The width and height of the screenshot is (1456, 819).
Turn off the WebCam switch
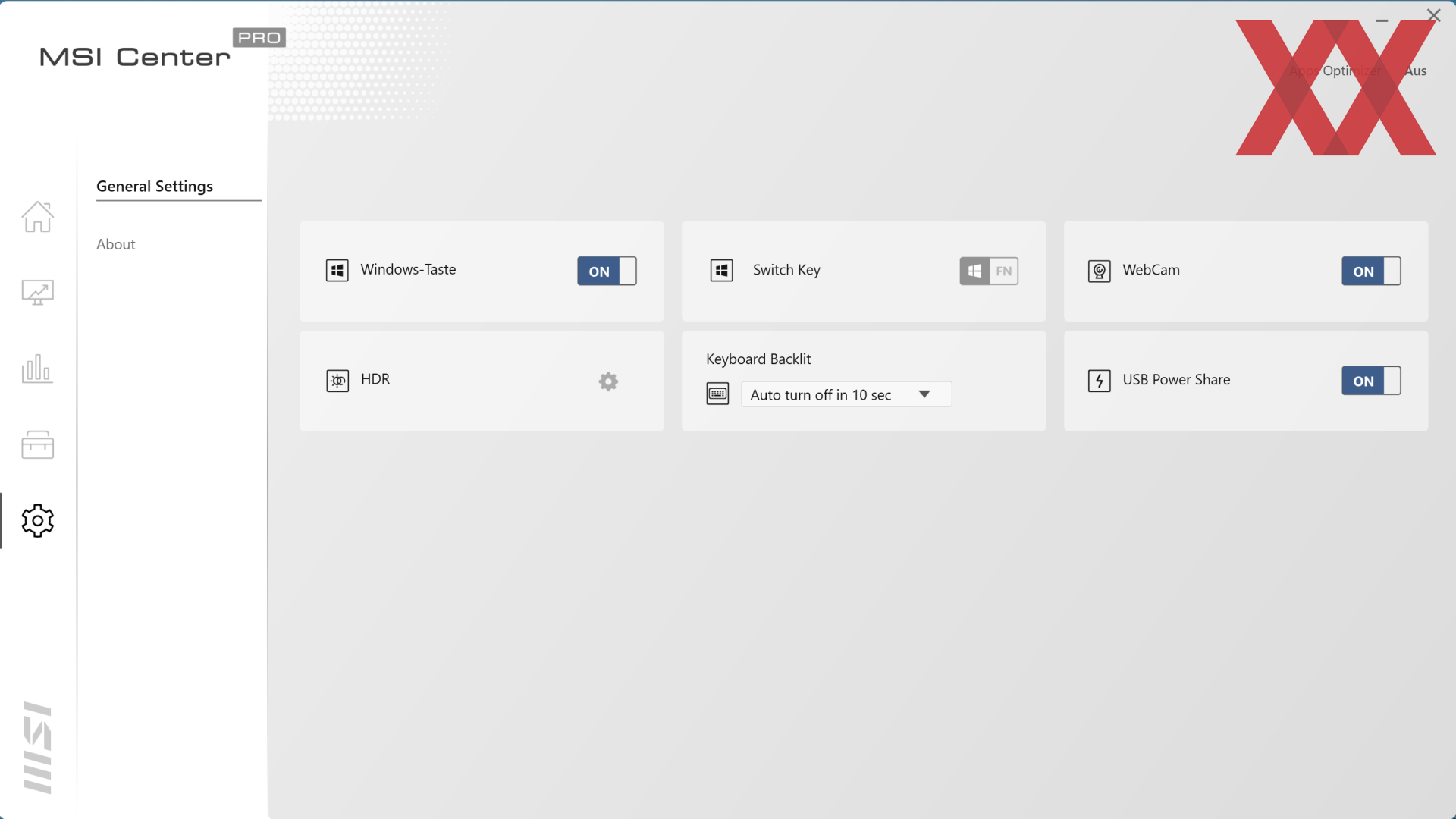pos(1371,271)
